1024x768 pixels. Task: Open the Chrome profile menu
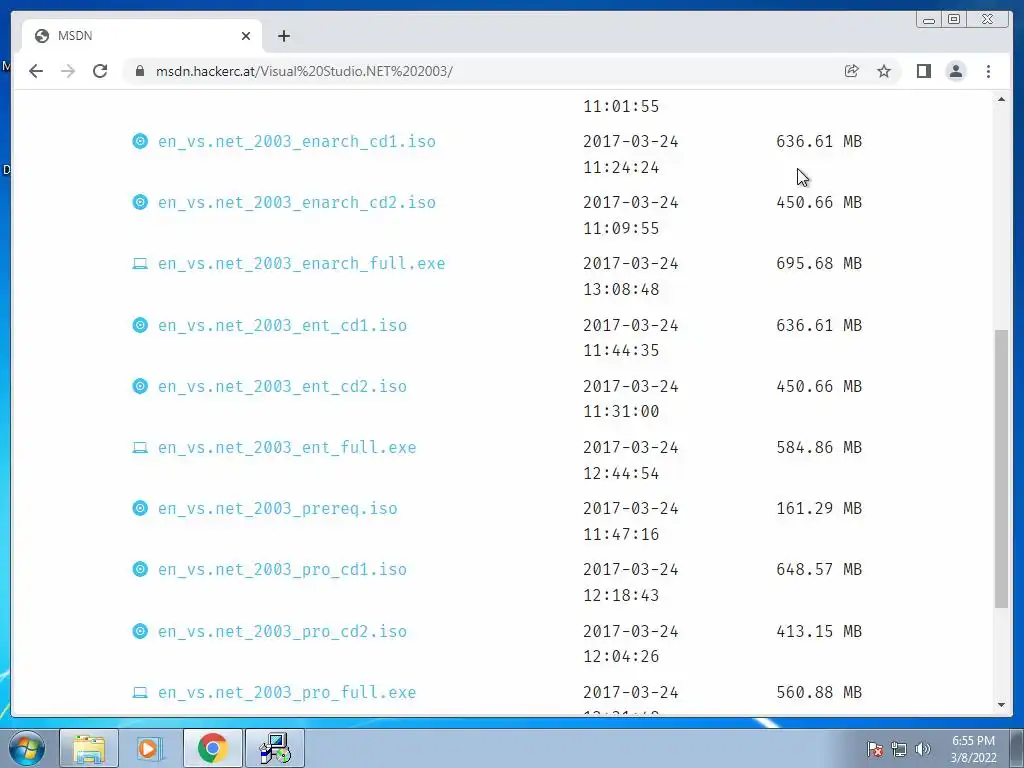pyautogui.click(x=955, y=71)
